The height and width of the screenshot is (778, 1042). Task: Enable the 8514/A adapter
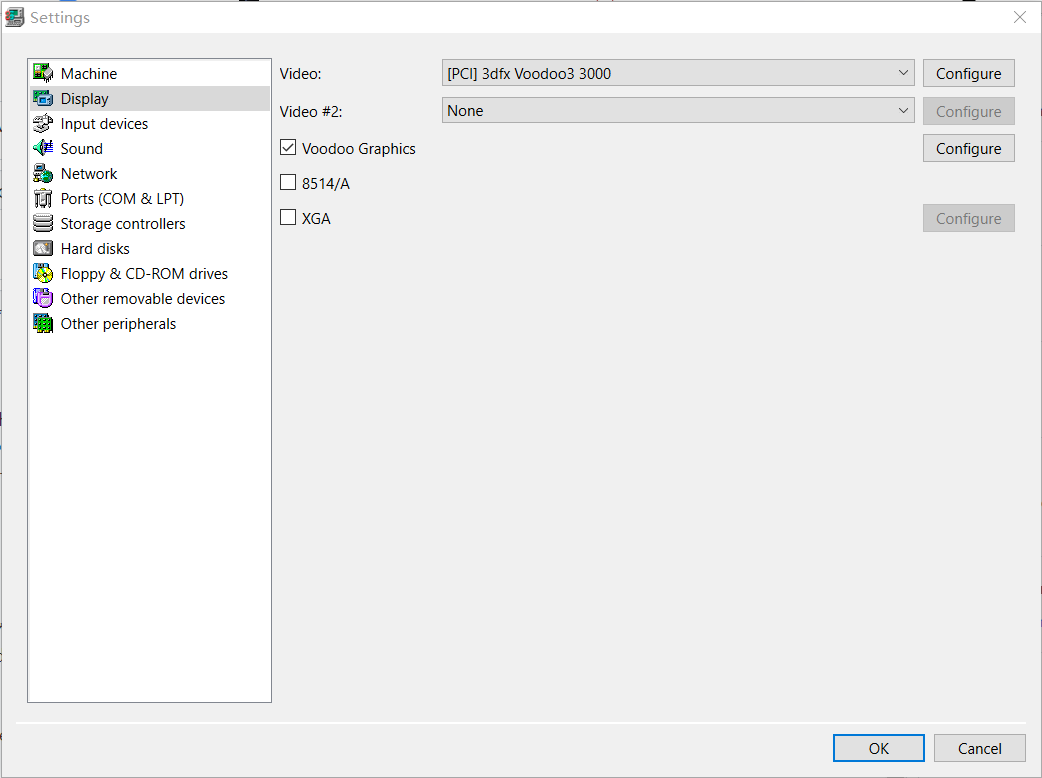[x=288, y=182]
